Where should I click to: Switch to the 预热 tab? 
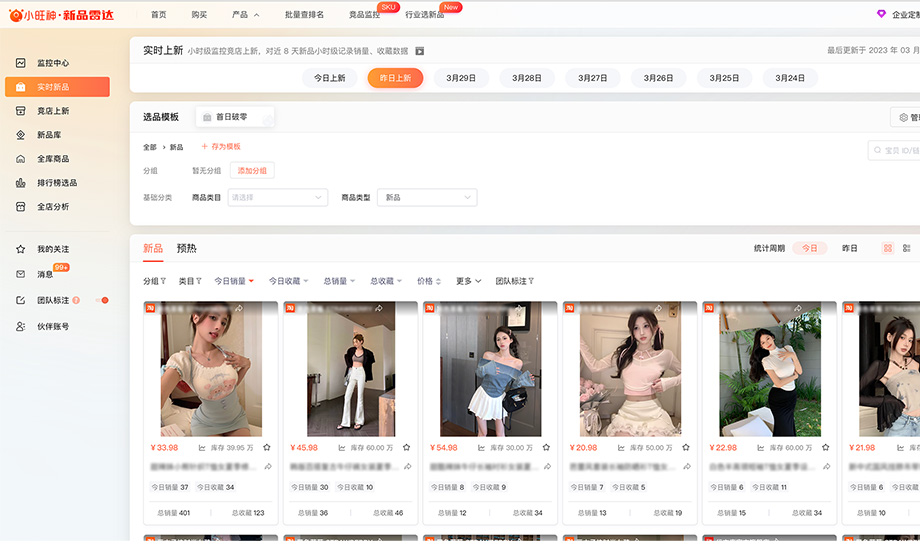point(187,248)
